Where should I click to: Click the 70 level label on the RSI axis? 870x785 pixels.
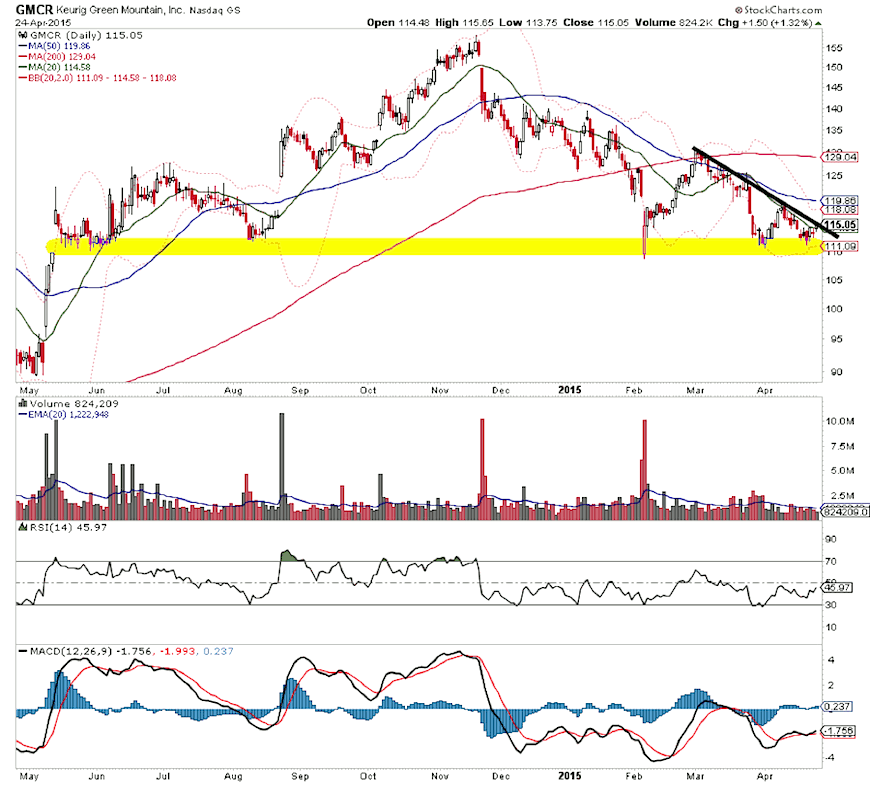831,561
